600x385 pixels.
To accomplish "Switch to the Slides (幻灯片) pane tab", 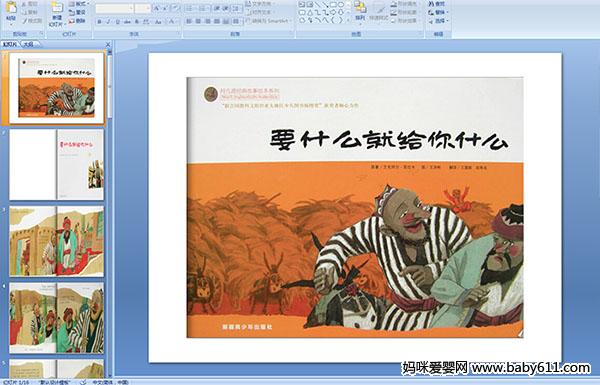I will click(10, 44).
